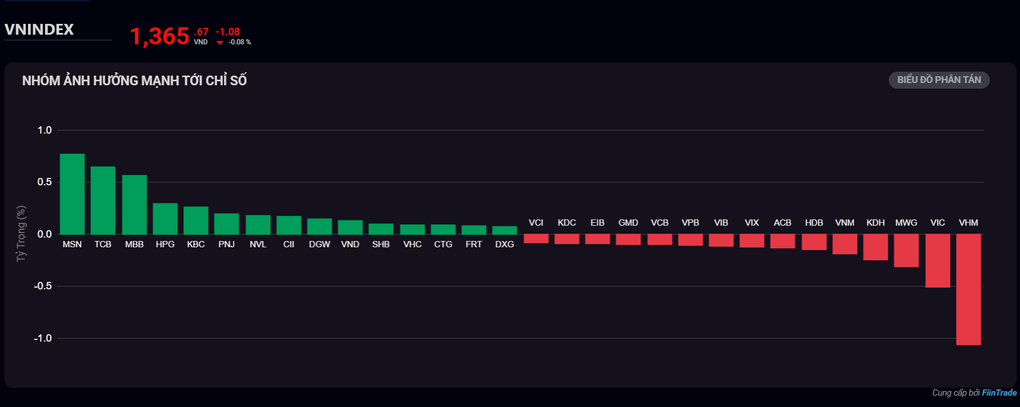Select the green MBB bar
The image size is (1020, 407).
pyautogui.click(x=135, y=204)
